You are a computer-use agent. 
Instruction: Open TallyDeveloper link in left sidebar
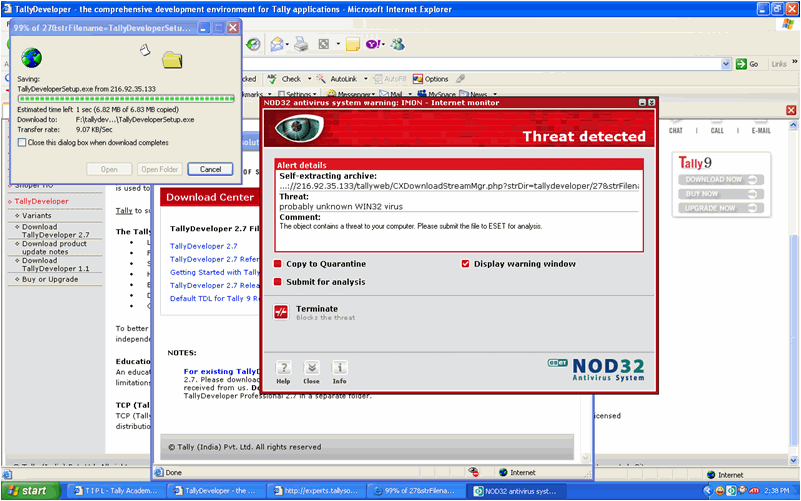click(41, 201)
